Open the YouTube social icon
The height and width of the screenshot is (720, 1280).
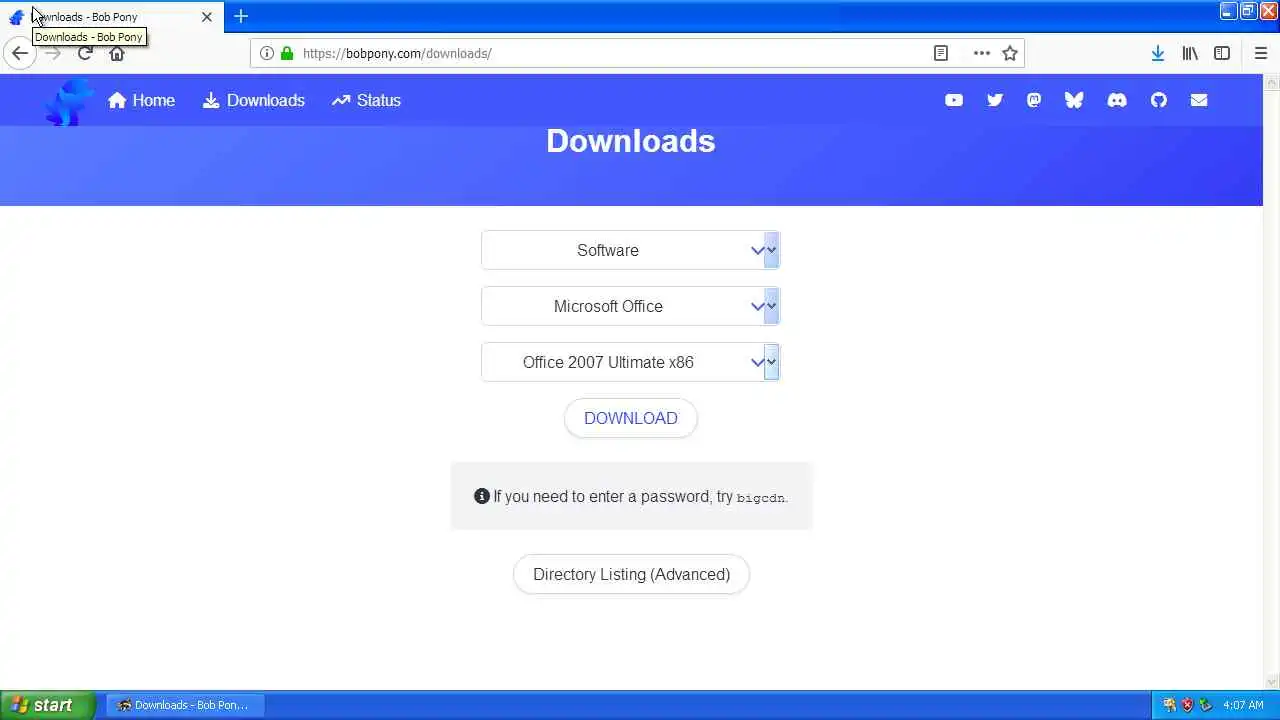(954, 100)
